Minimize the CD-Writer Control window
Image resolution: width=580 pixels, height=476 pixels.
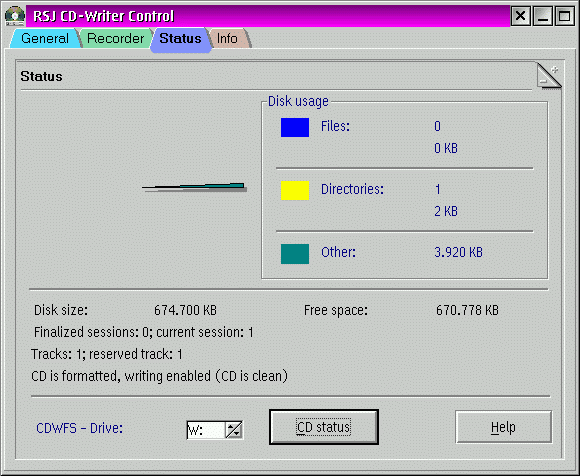pyautogui.click(x=543, y=16)
